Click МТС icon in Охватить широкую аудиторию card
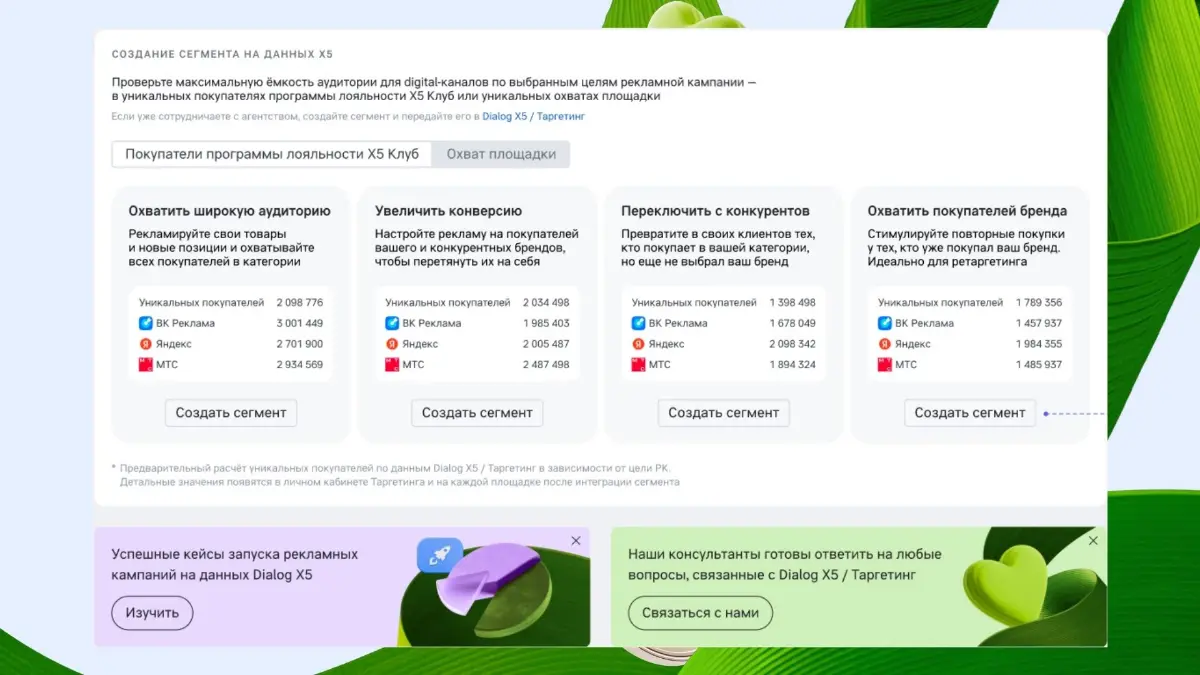The width and height of the screenshot is (1200, 675). (145, 365)
